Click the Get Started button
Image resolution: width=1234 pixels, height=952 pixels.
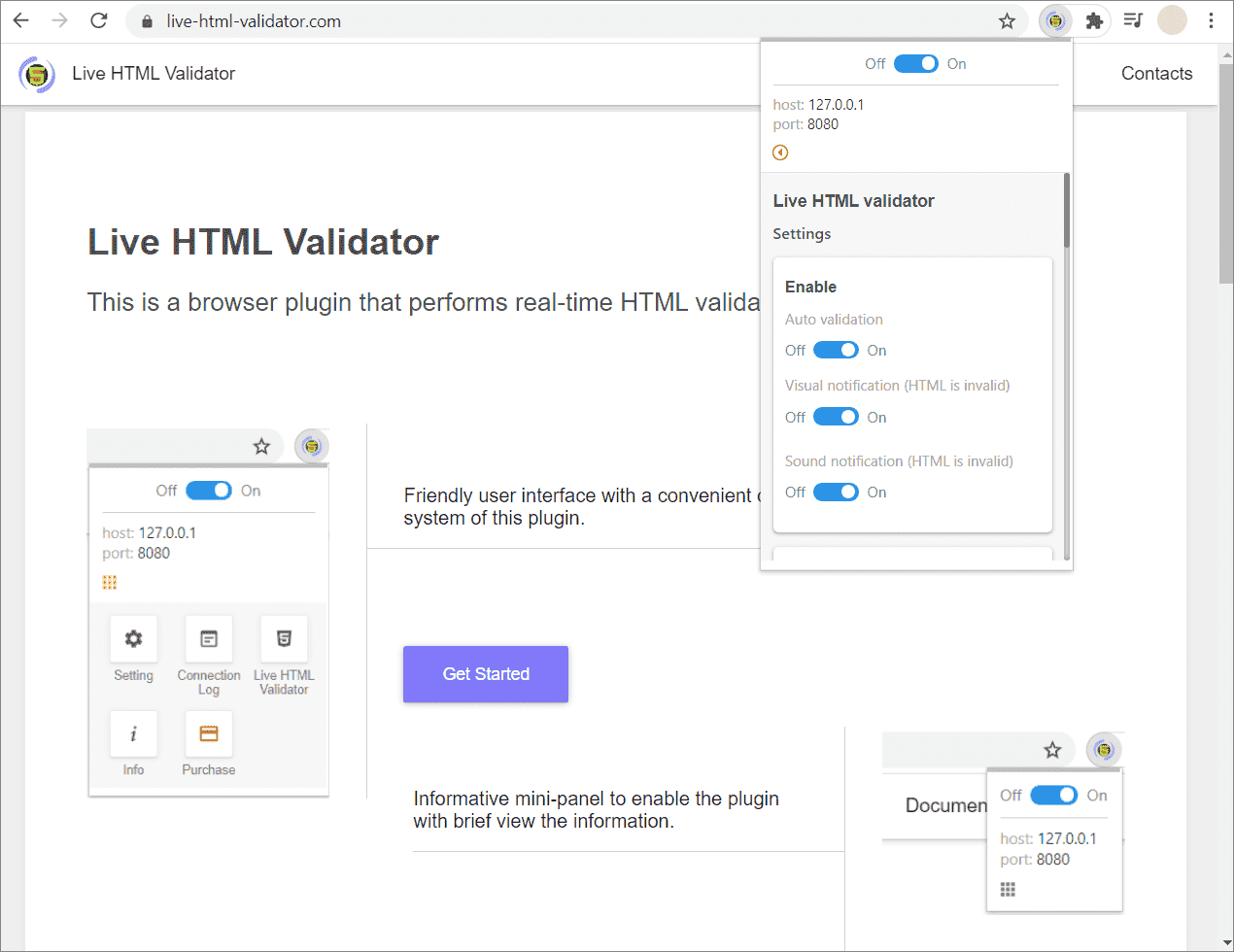pyautogui.click(x=486, y=674)
